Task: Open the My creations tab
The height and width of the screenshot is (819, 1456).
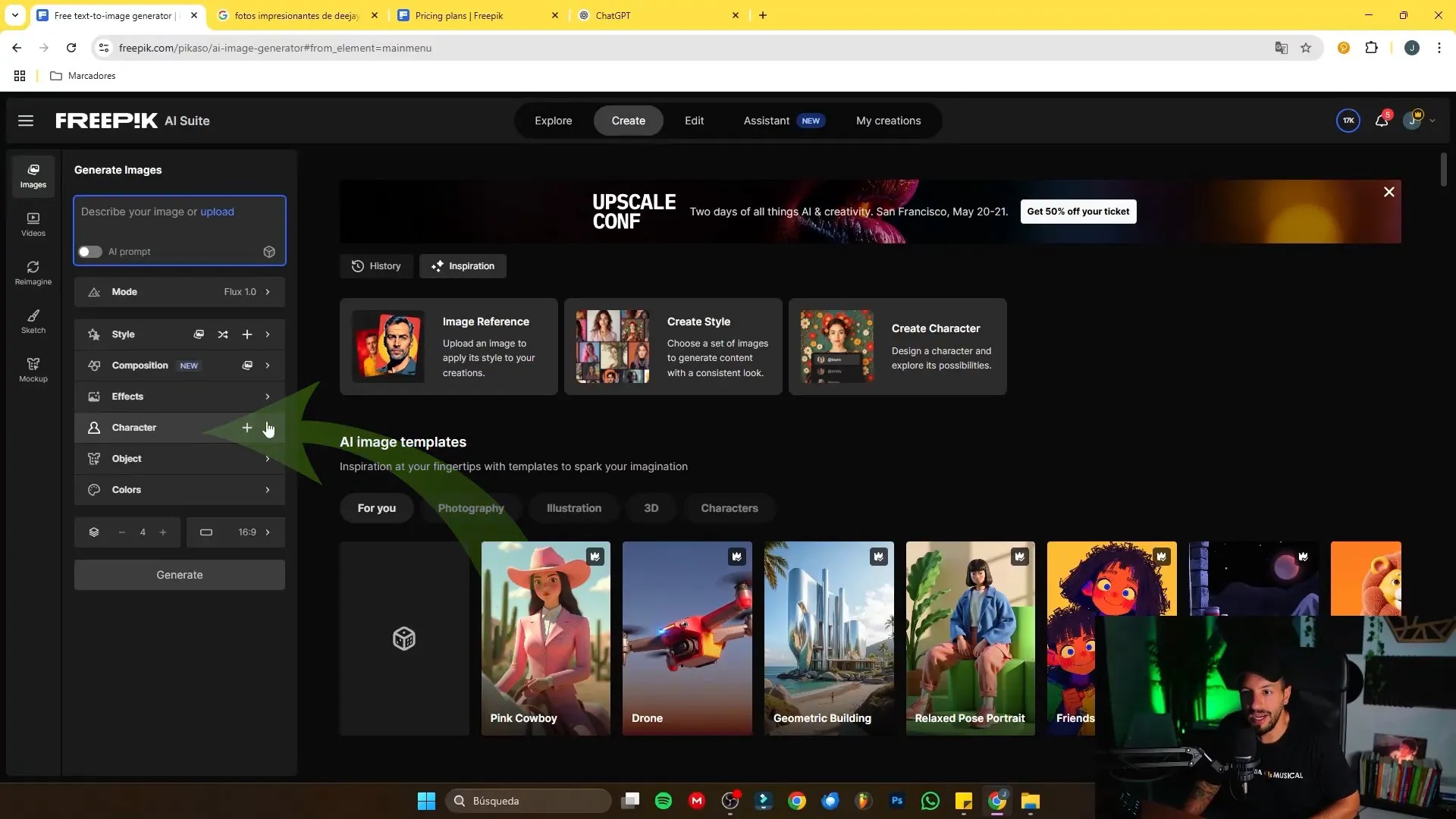Action: (889, 121)
